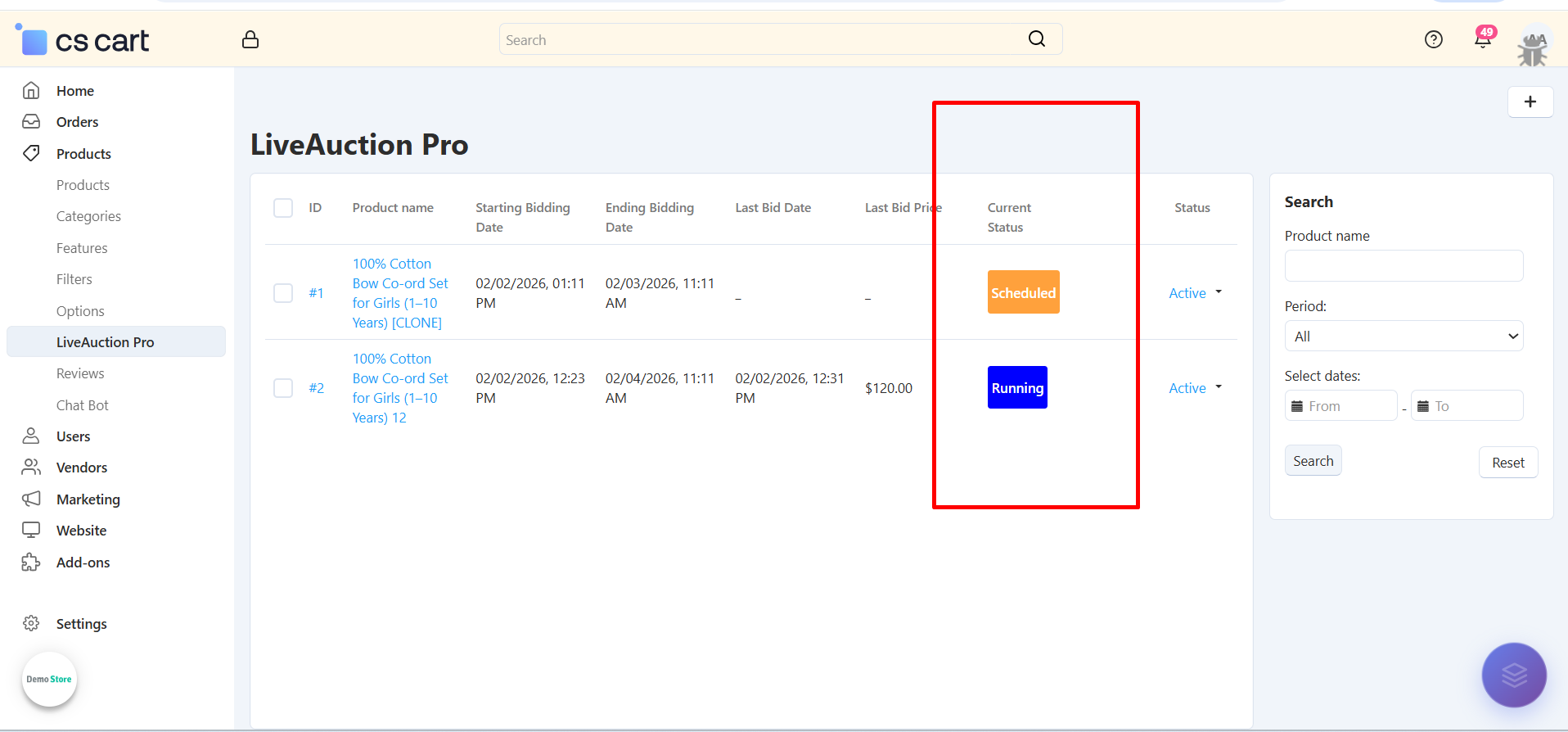The width and height of the screenshot is (1568, 732).
Task: Open notifications bell with 49 badge
Action: [x=1483, y=39]
